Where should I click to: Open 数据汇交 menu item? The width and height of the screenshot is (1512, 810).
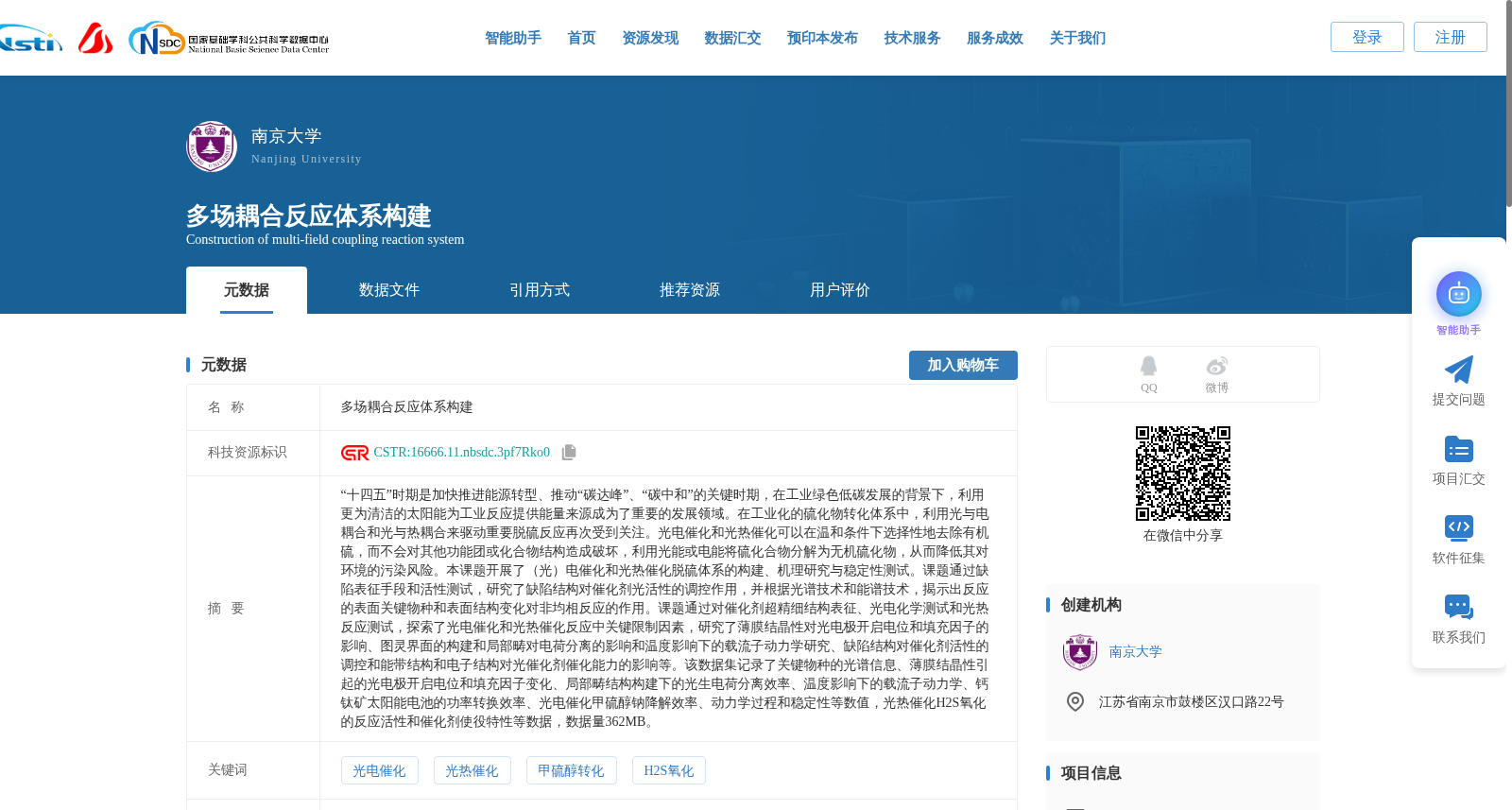point(732,38)
